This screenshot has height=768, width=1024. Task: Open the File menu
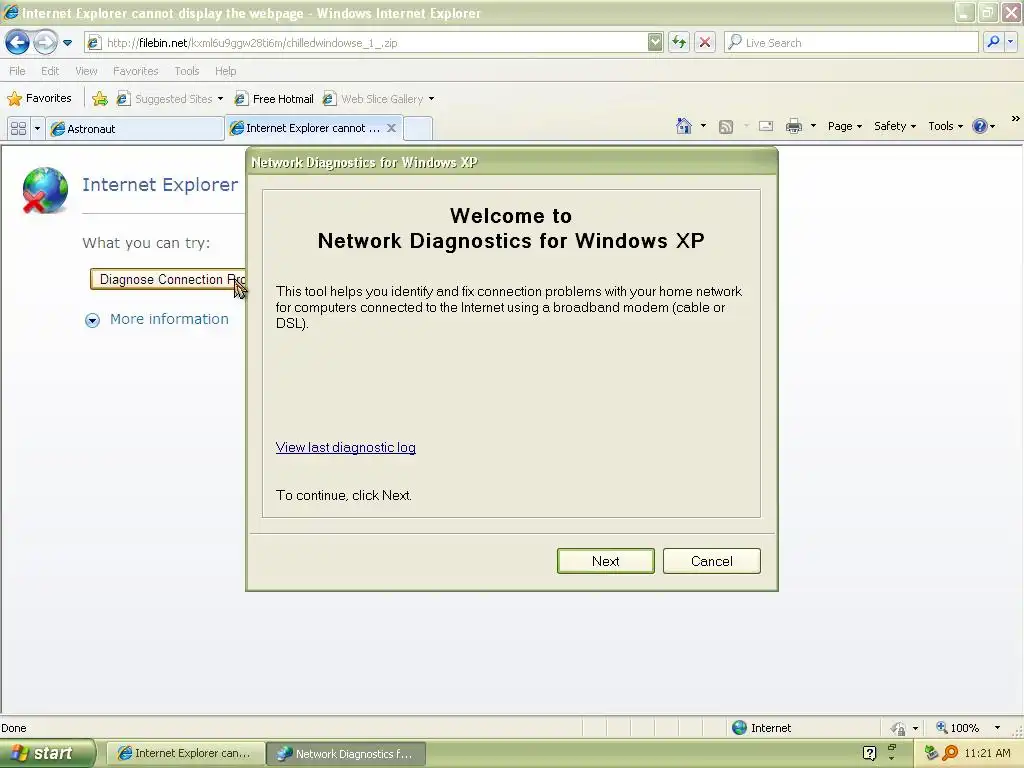[x=18, y=71]
